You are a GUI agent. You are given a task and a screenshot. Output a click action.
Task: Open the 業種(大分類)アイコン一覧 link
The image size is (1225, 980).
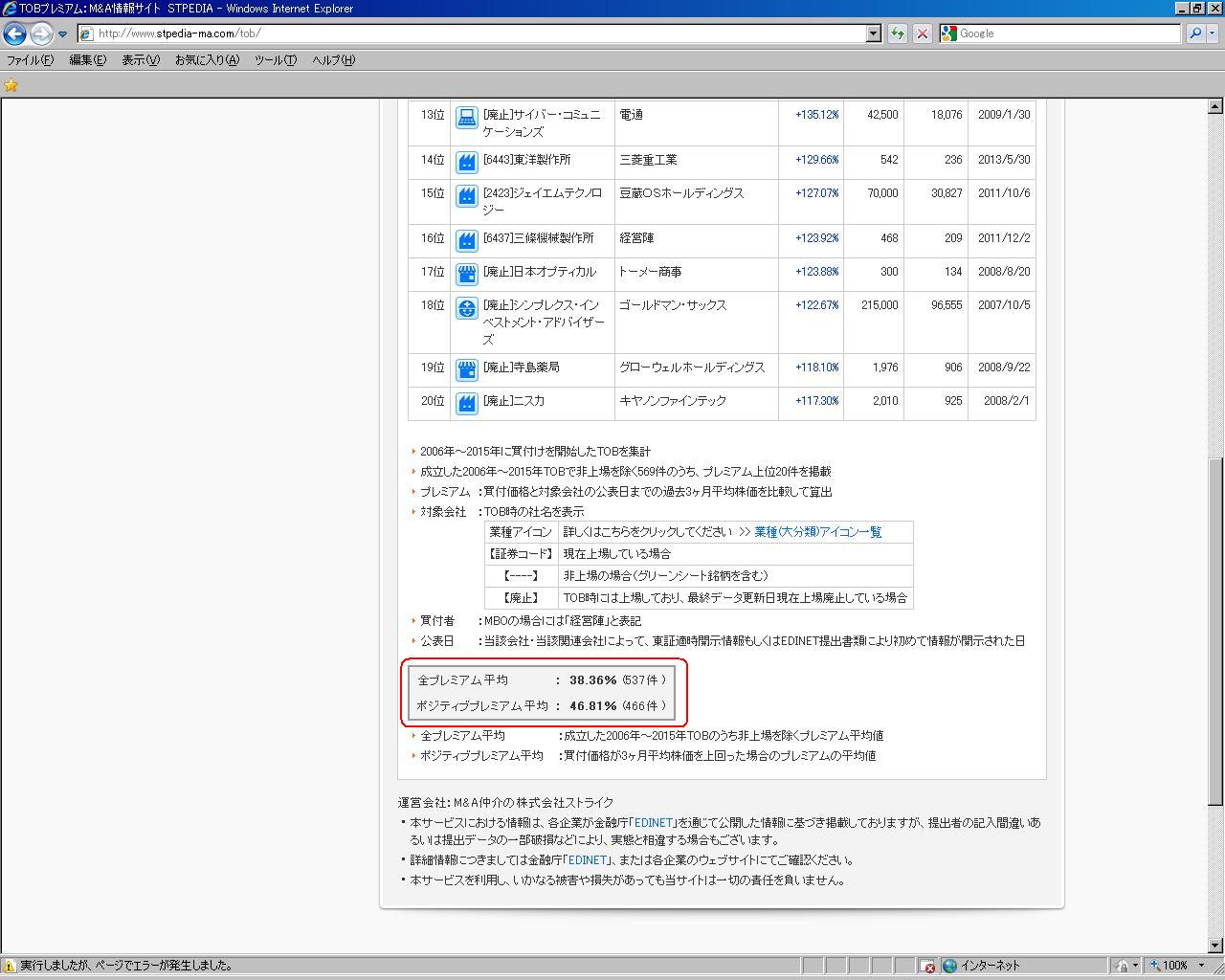817,532
